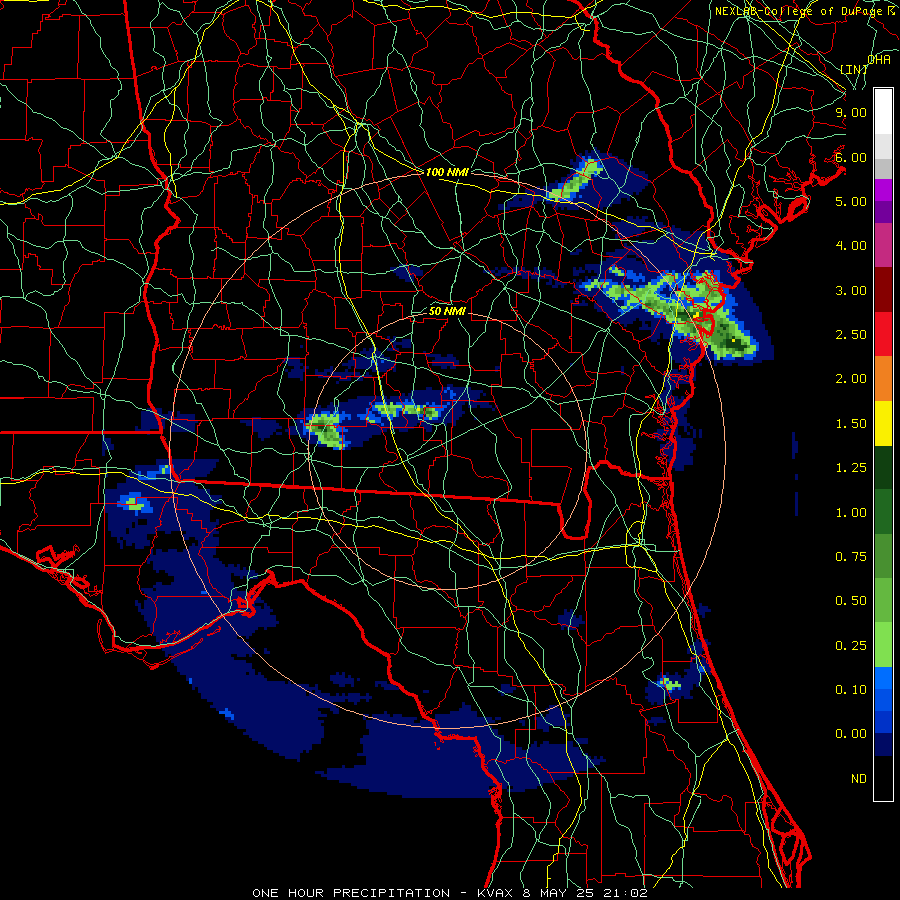Select the magenta 5.00 legend swatch
The height and width of the screenshot is (900, 900).
(883, 190)
